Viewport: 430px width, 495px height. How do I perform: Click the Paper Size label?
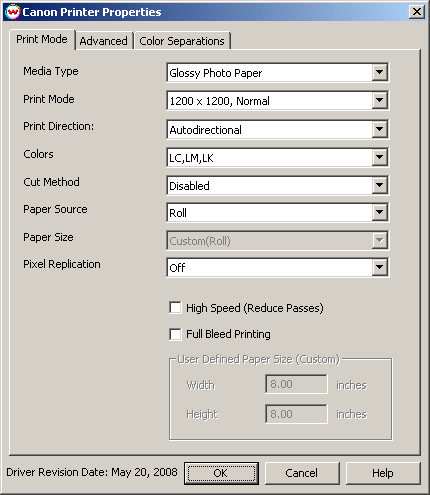pyautogui.click(x=48, y=237)
